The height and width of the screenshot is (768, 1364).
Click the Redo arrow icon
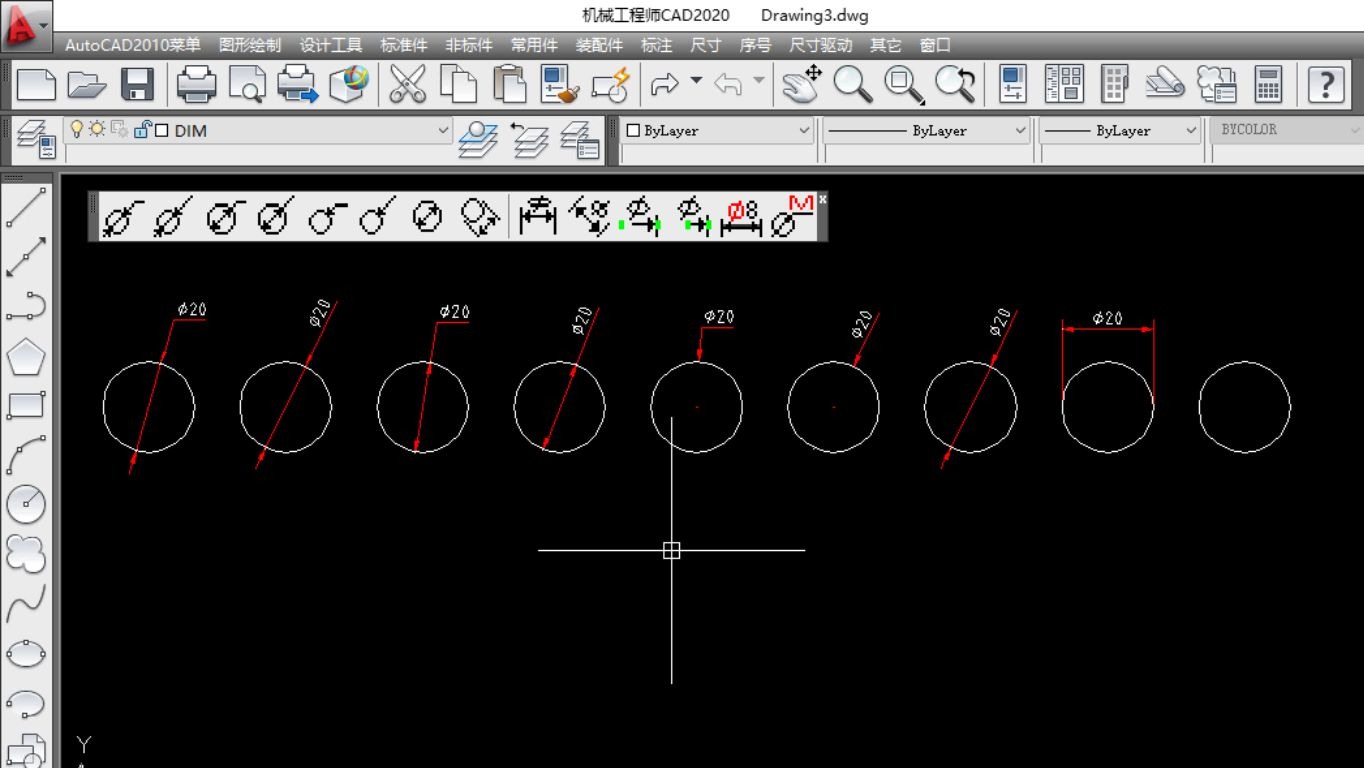(x=664, y=85)
